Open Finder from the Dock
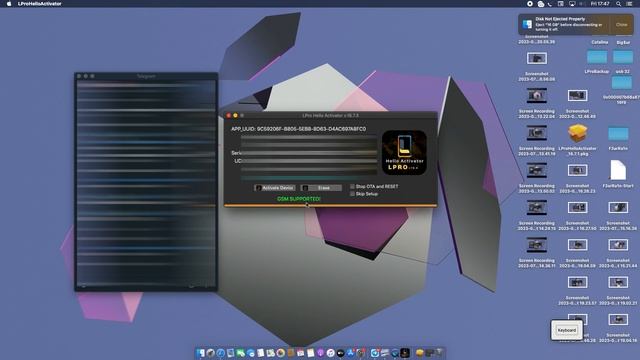 201,353
